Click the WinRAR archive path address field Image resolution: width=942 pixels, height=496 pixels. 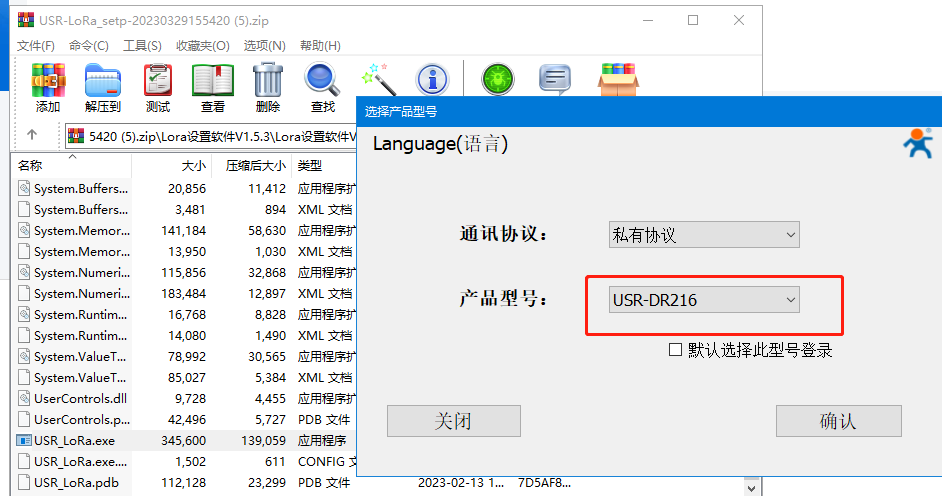click(211, 136)
